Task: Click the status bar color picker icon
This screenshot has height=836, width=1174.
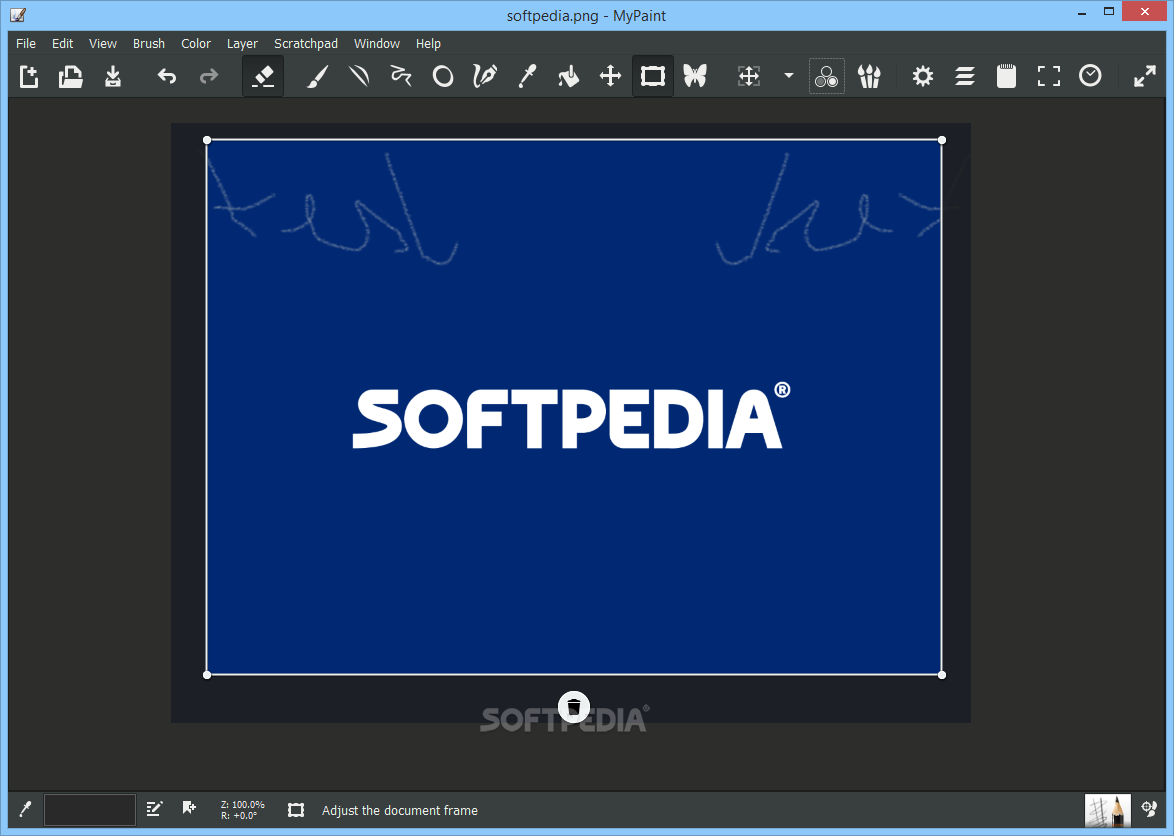Action: [25, 809]
